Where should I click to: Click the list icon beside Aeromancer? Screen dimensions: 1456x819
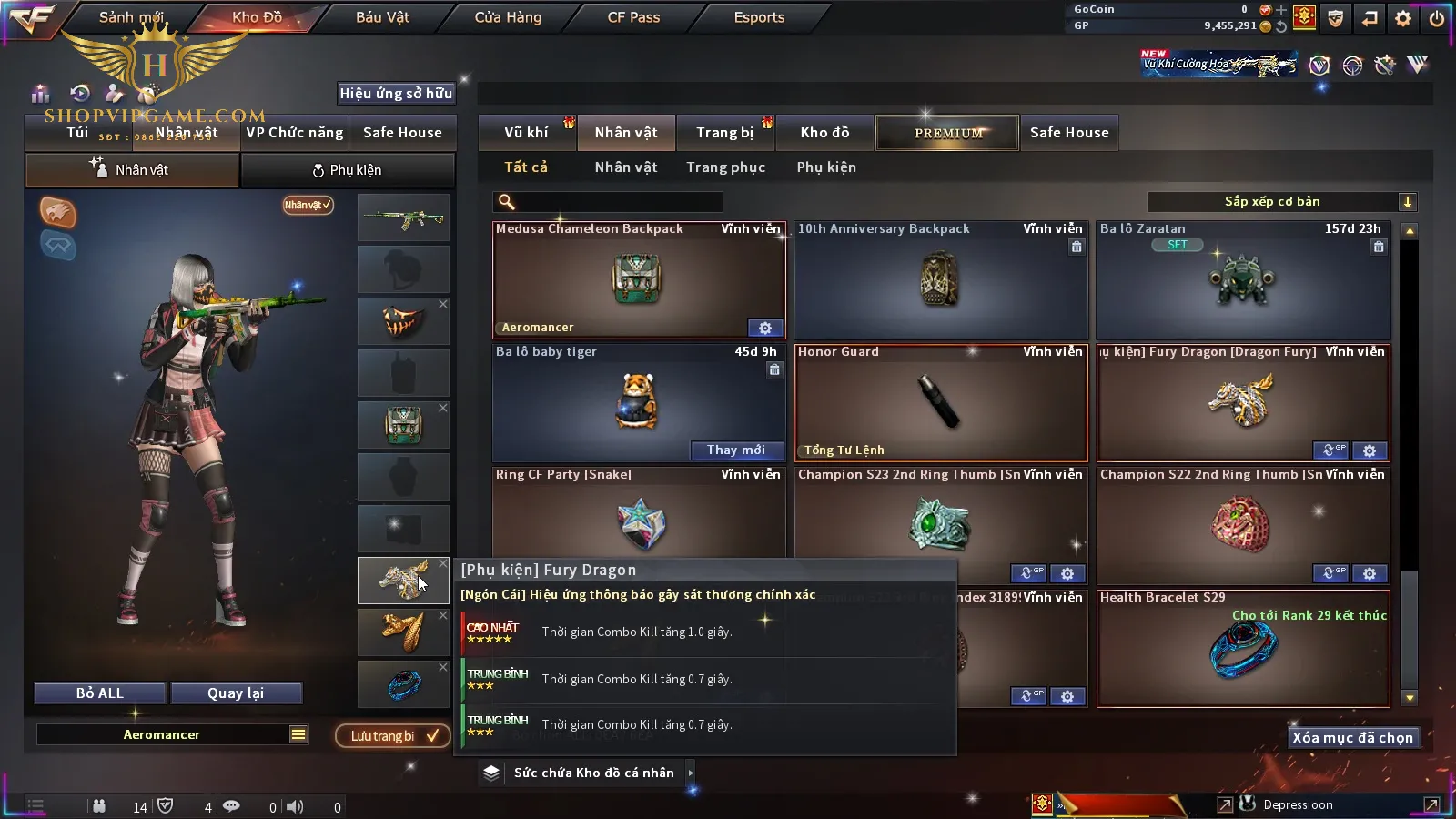[x=298, y=734]
